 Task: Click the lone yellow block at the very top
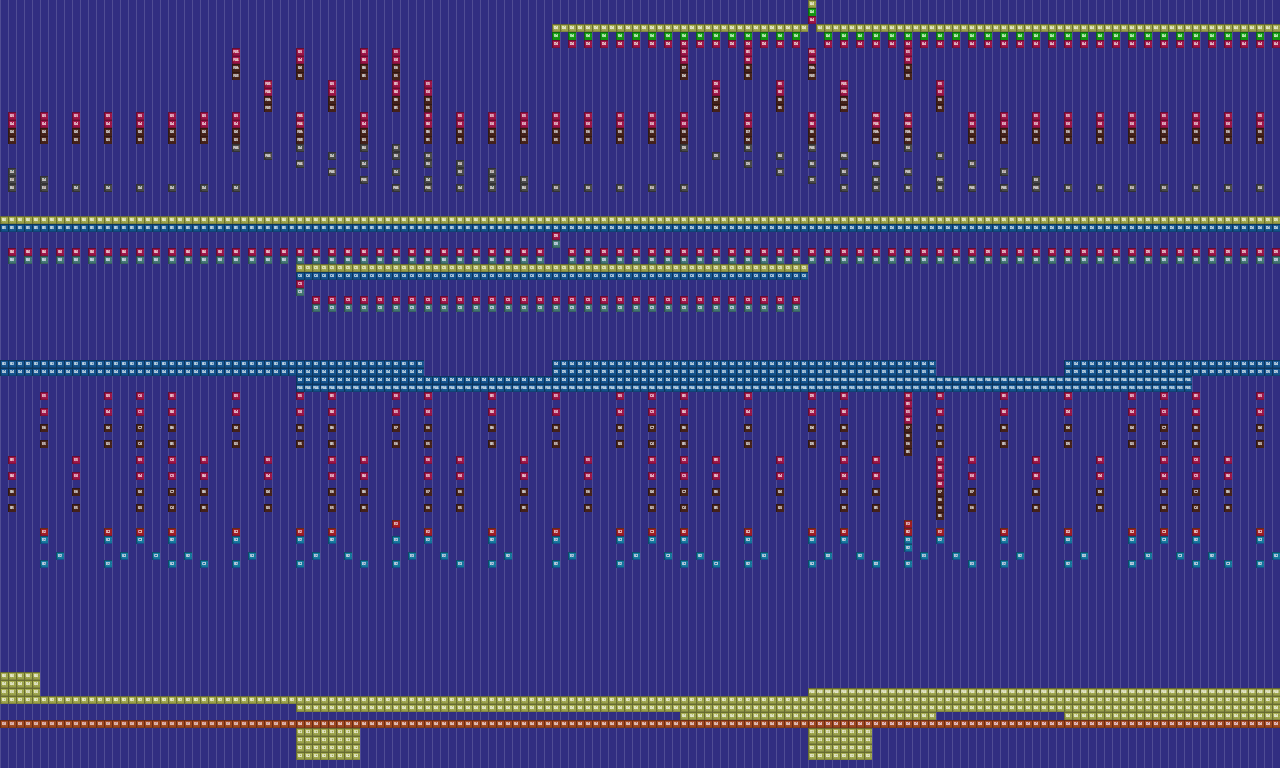[812, 4]
